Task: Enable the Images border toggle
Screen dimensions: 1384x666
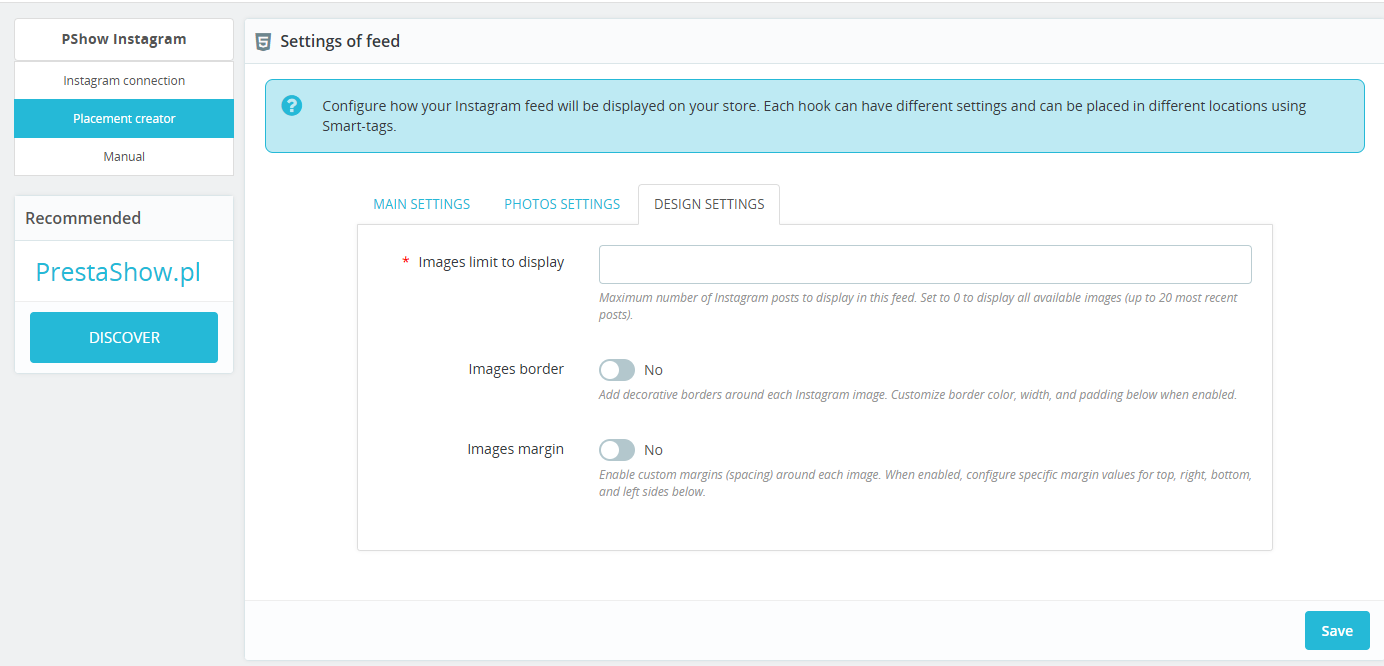Action: pyautogui.click(x=616, y=370)
